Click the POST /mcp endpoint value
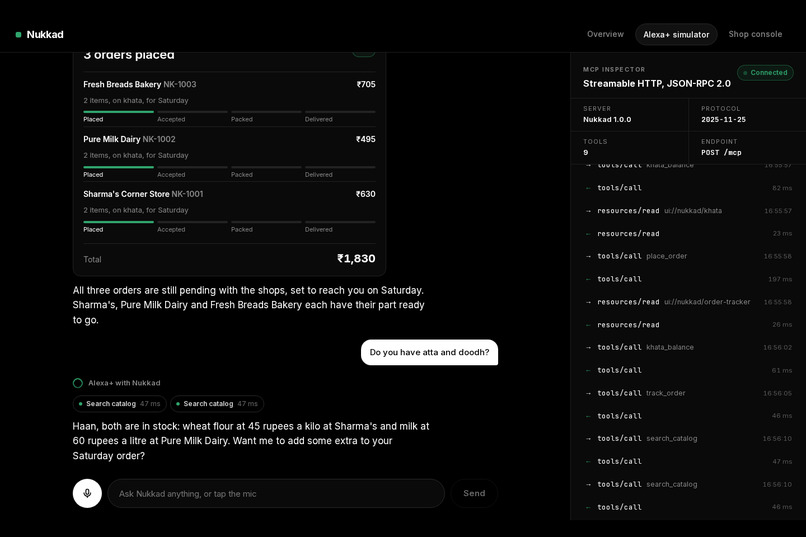Viewport: 806px width, 537px height. click(721, 153)
